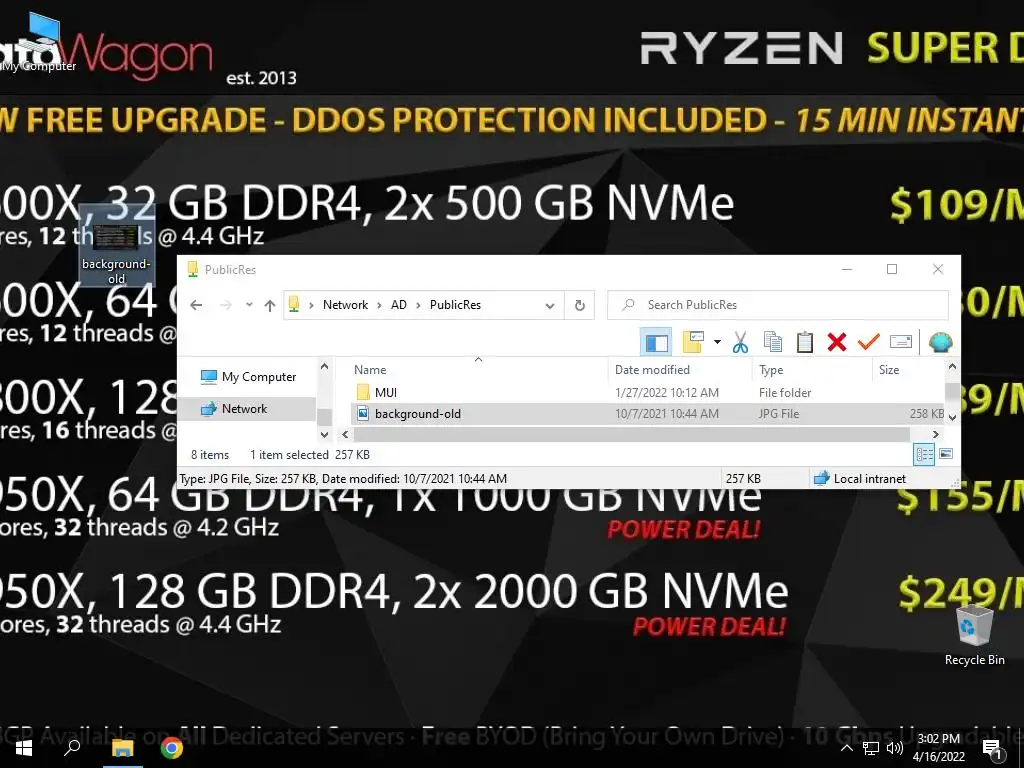Click file list scroll down arrow
The width and height of the screenshot is (1024, 768).
pyautogui.click(x=952, y=417)
